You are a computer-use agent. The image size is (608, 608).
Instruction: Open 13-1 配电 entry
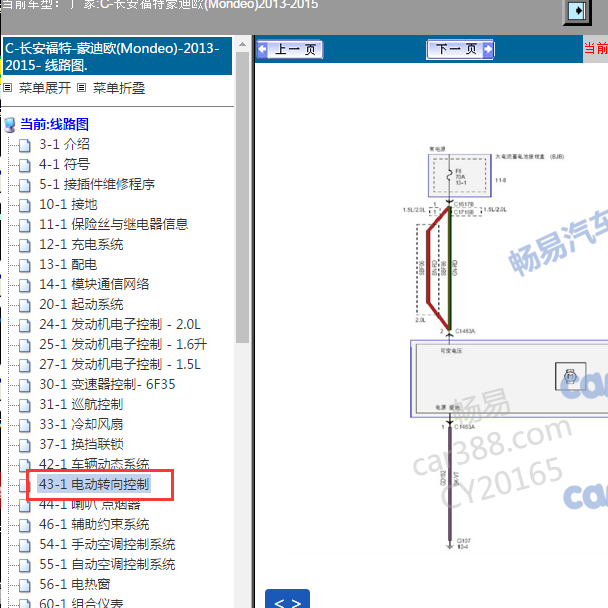68,264
